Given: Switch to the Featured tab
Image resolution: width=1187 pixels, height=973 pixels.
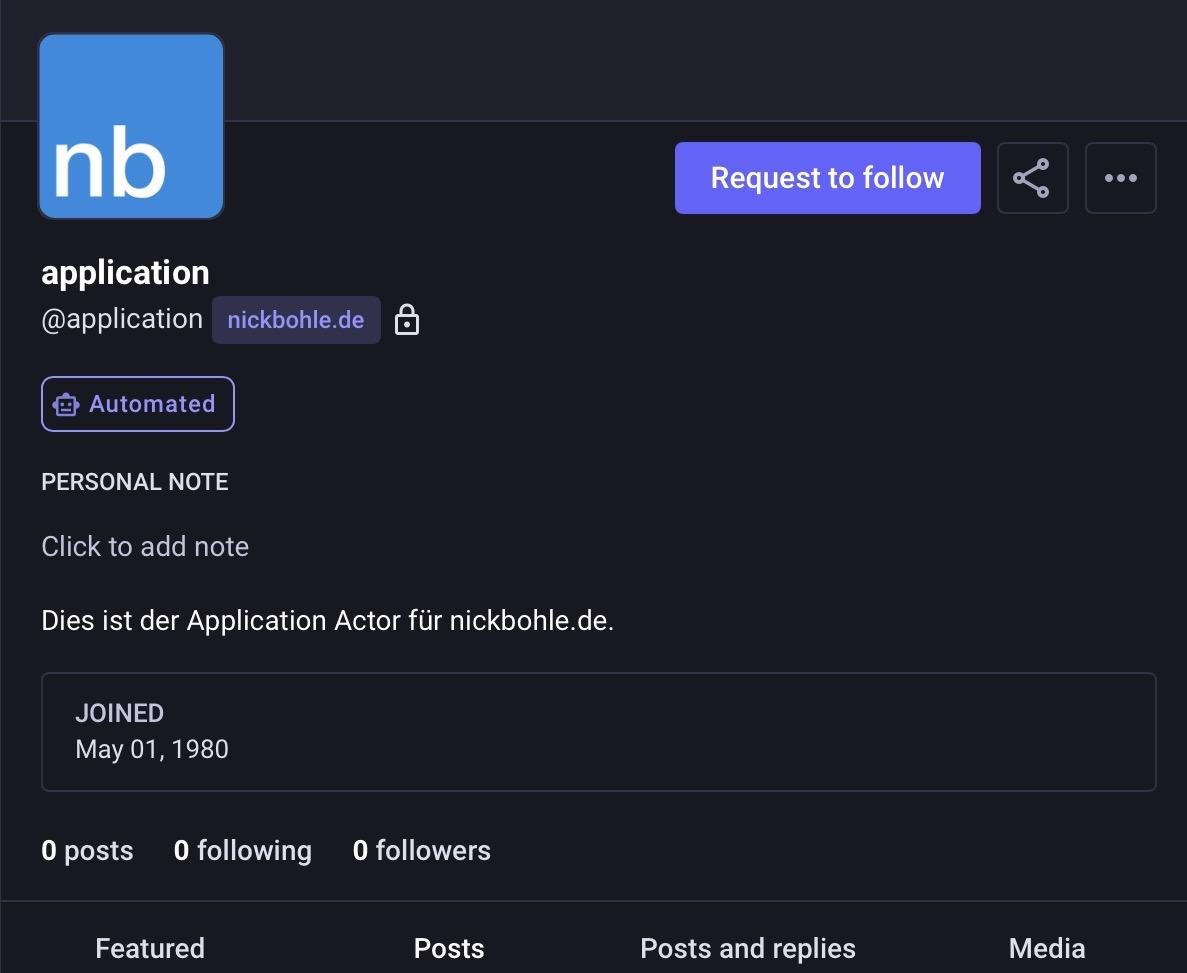Looking at the screenshot, I should (x=150, y=947).
